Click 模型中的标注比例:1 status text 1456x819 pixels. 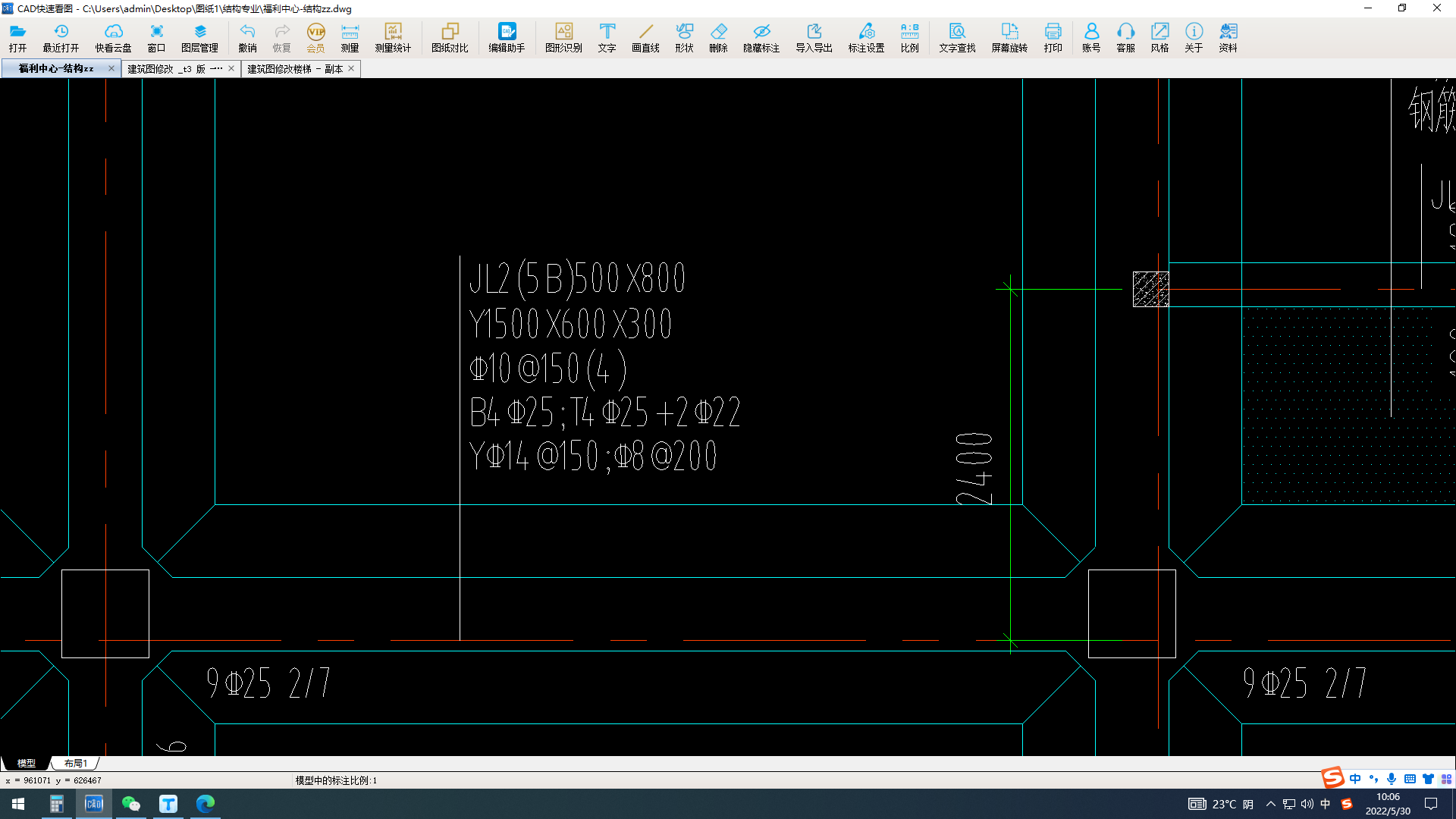click(336, 780)
